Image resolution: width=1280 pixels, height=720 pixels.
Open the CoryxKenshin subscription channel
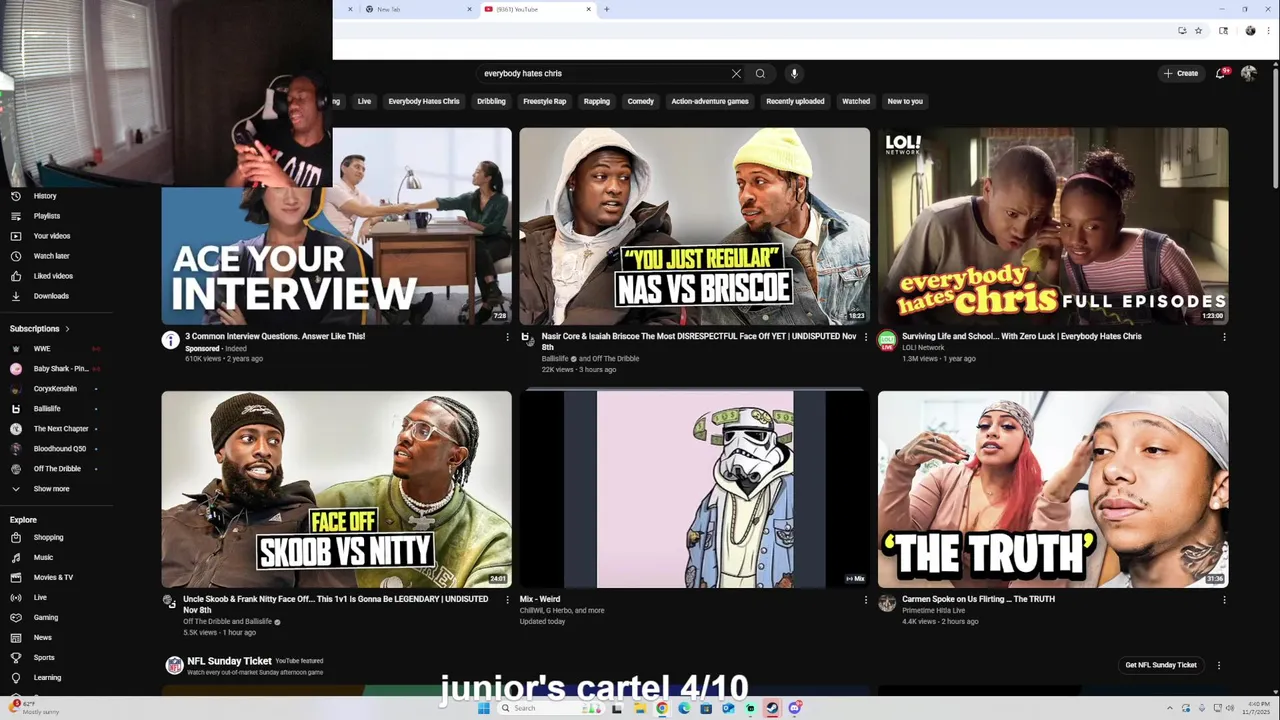55,389
